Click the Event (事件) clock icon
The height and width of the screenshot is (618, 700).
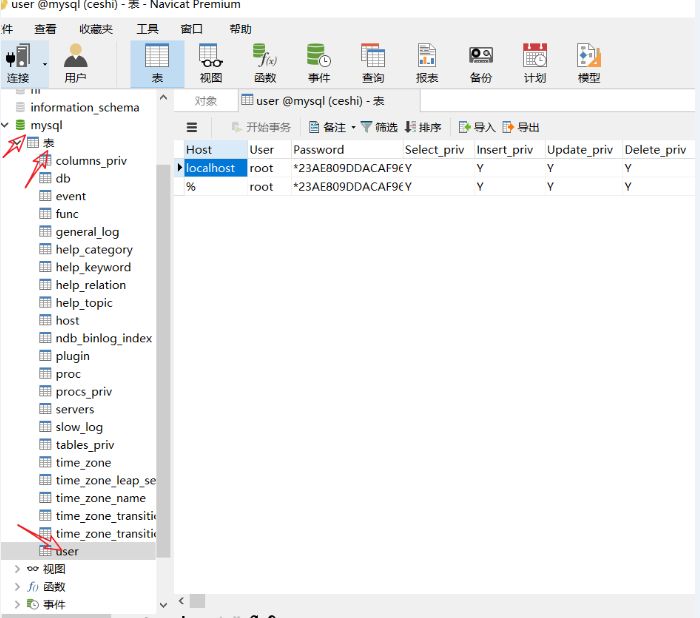point(319,56)
